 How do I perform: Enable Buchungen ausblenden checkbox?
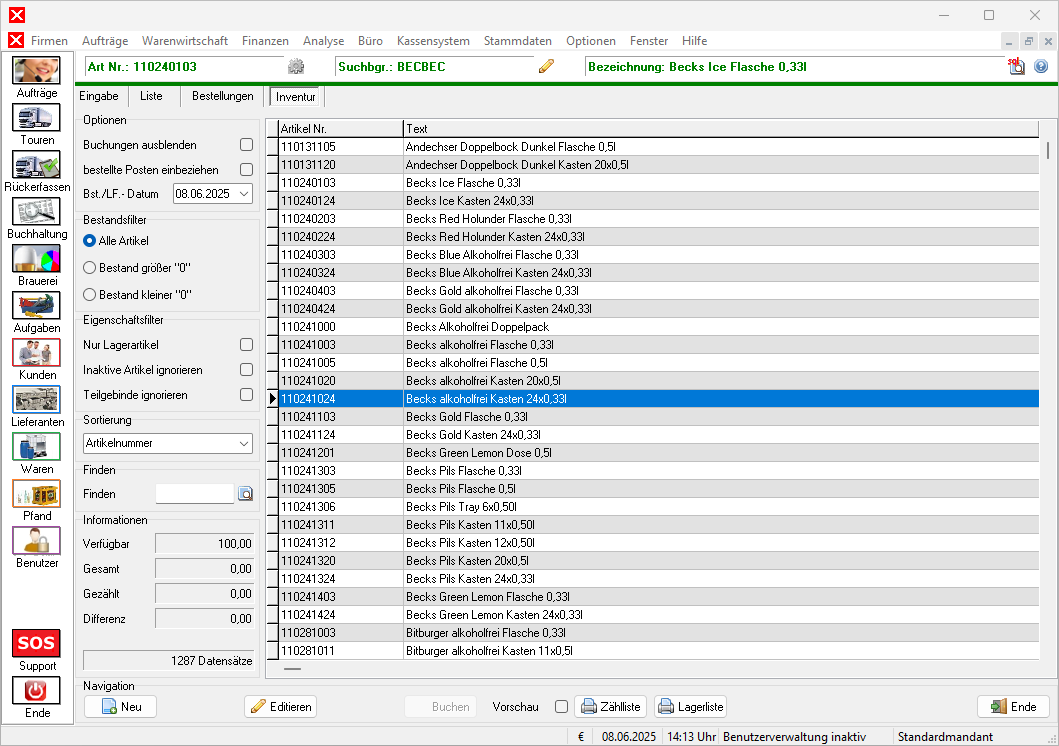click(246, 145)
